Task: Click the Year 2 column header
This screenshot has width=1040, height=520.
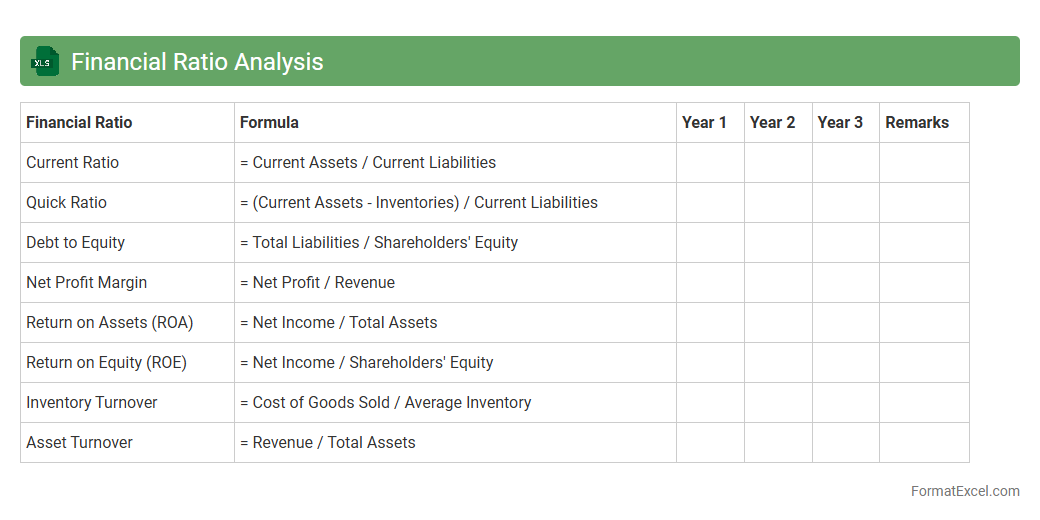Action: tap(773, 123)
